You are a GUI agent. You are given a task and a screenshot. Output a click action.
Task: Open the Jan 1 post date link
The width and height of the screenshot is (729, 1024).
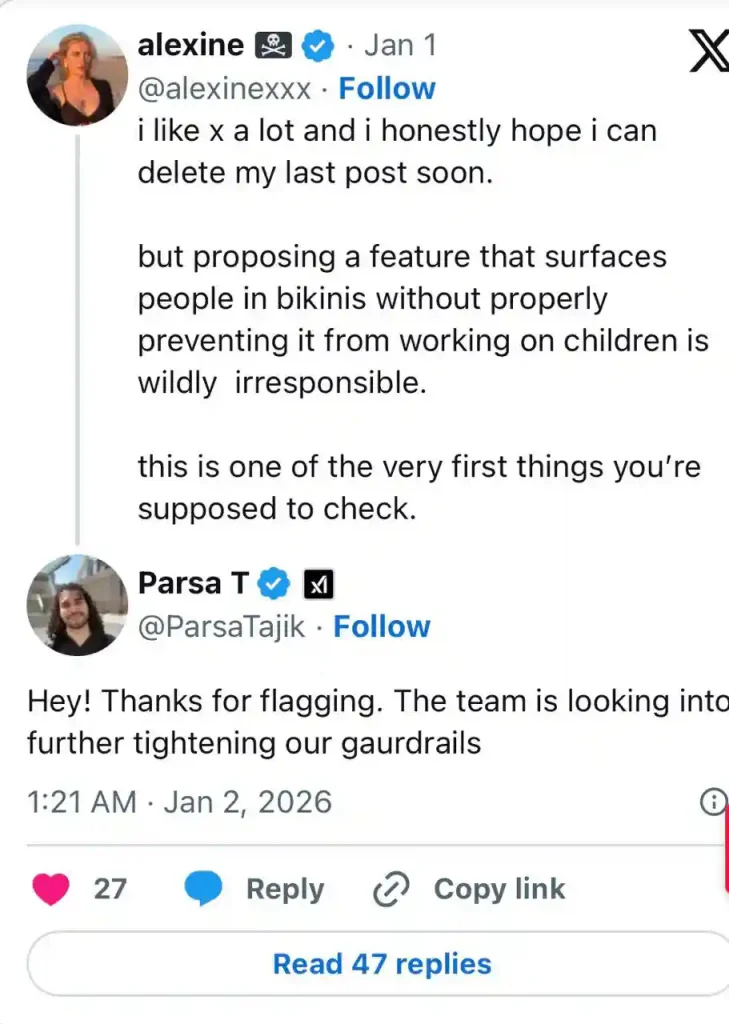(400, 46)
